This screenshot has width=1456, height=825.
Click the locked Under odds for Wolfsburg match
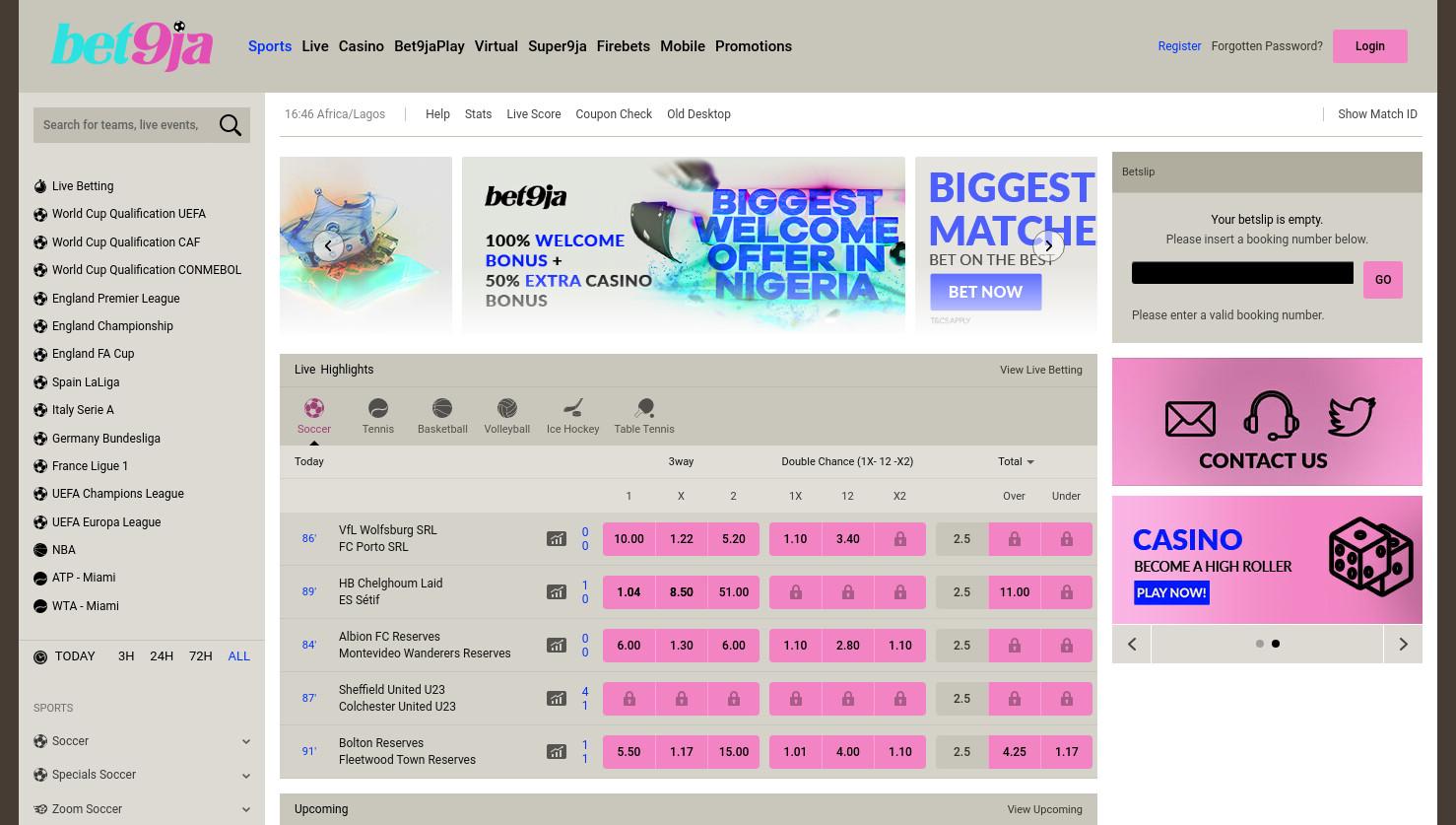[x=1067, y=539]
